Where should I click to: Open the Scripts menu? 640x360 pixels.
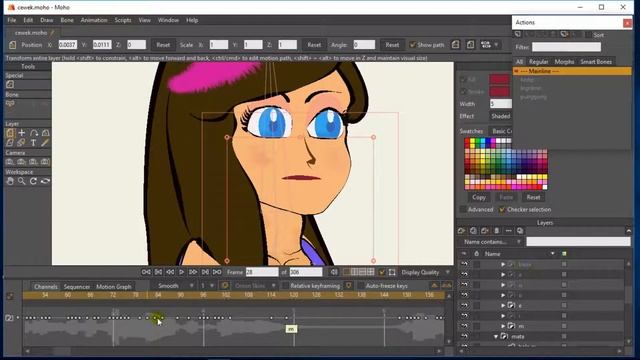(122, 20)
